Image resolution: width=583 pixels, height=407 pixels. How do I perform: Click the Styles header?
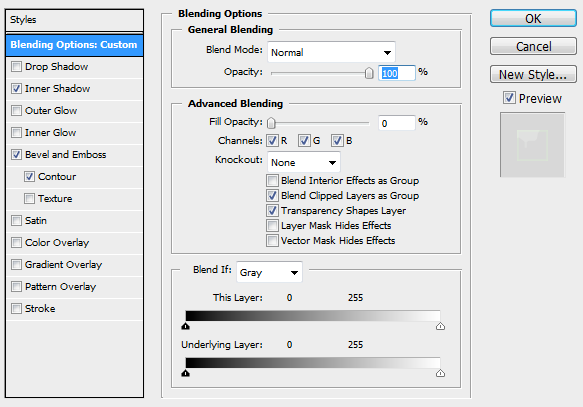click(74, 20)
